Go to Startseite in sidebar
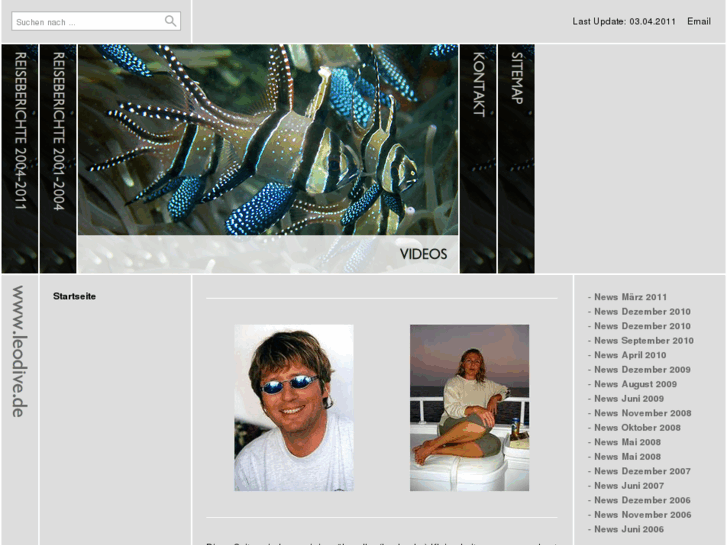 74,296
